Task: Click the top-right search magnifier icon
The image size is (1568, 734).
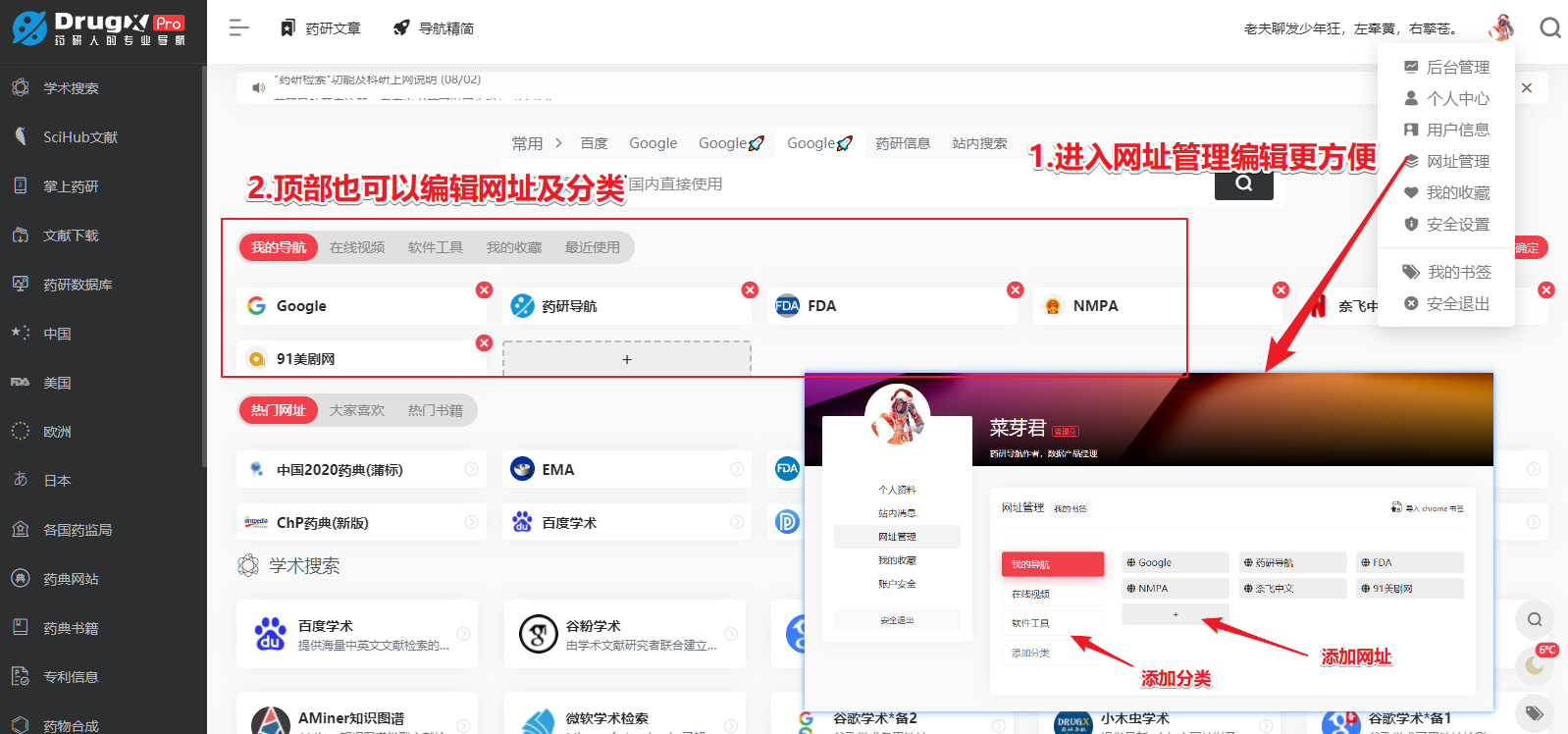Action: (x=1550, y=27)
